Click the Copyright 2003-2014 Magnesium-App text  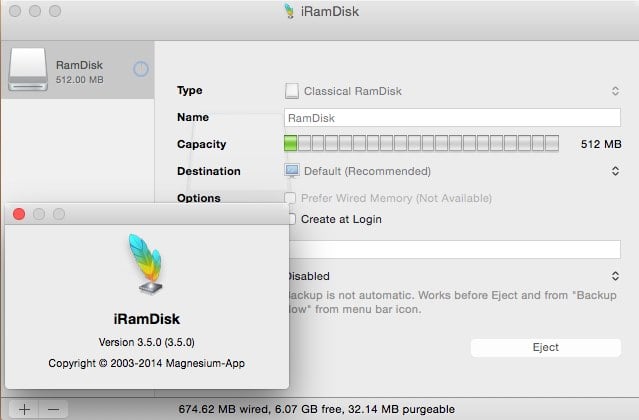147,363
